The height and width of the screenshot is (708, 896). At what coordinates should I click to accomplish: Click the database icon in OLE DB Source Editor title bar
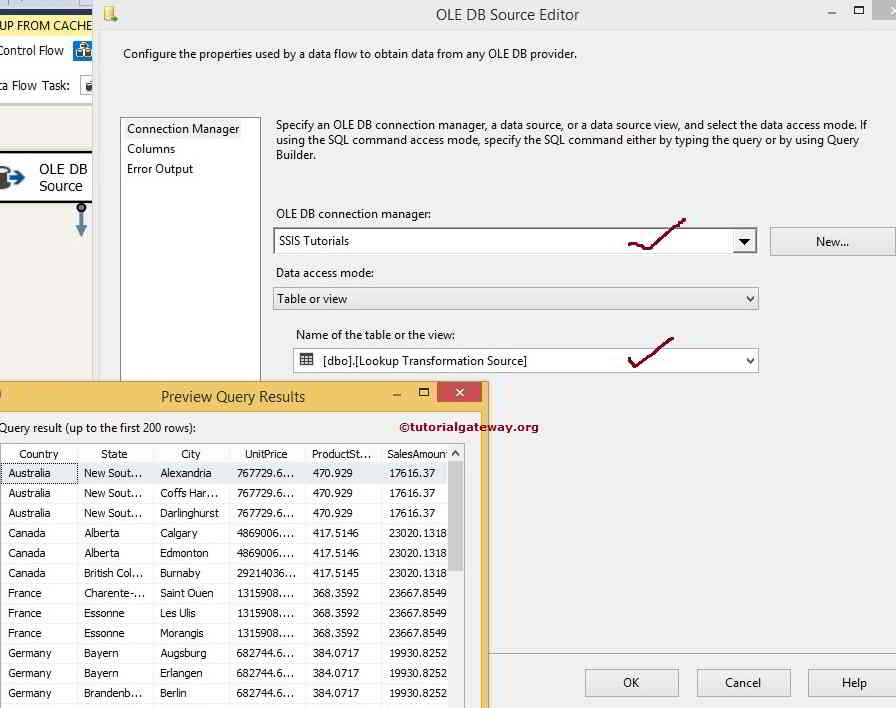pyautogui.click(x=110, y=14)
